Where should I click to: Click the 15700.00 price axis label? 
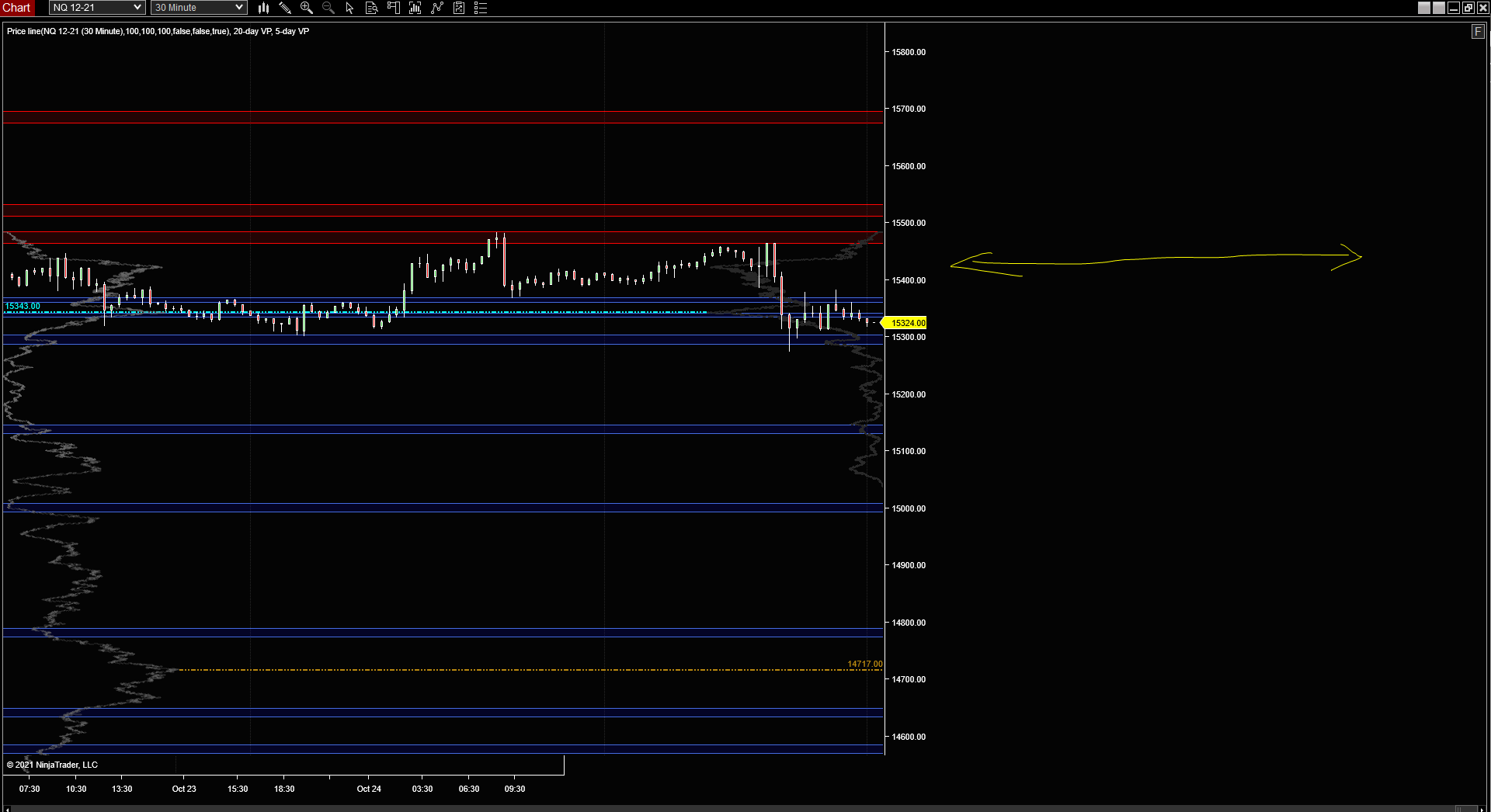click(909, 109)
